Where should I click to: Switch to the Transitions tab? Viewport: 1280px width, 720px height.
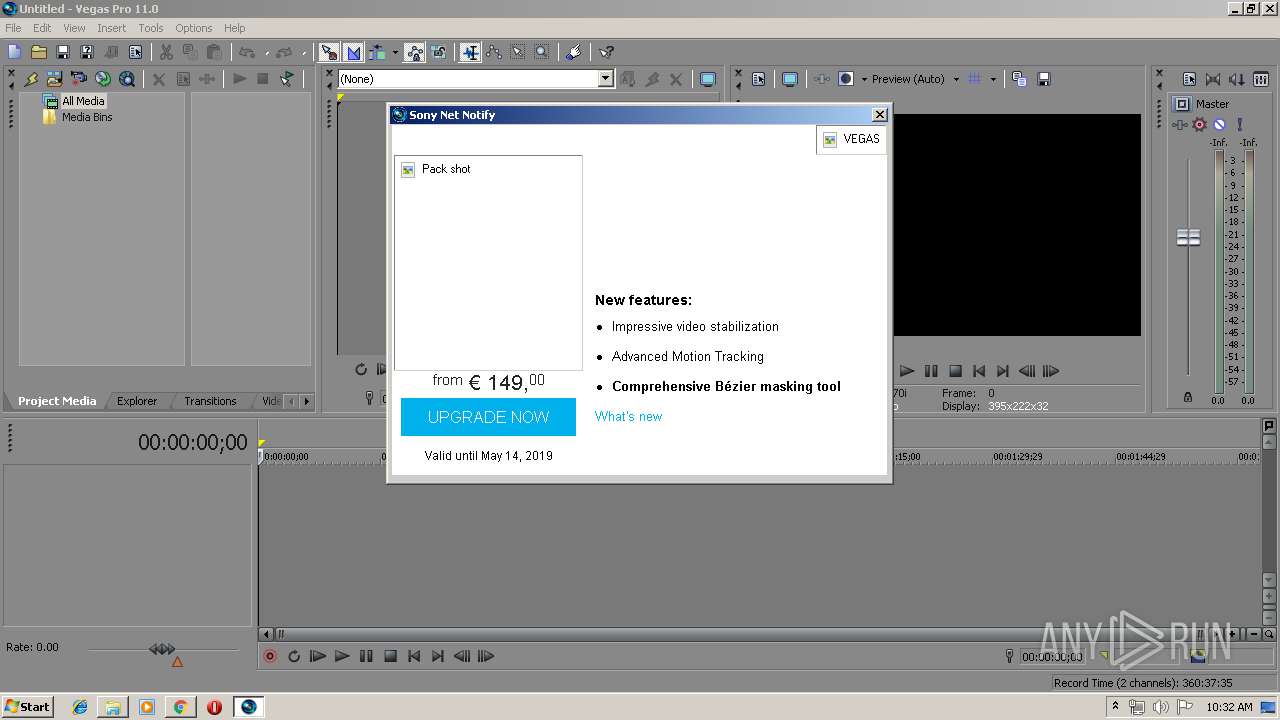point(210,401)
